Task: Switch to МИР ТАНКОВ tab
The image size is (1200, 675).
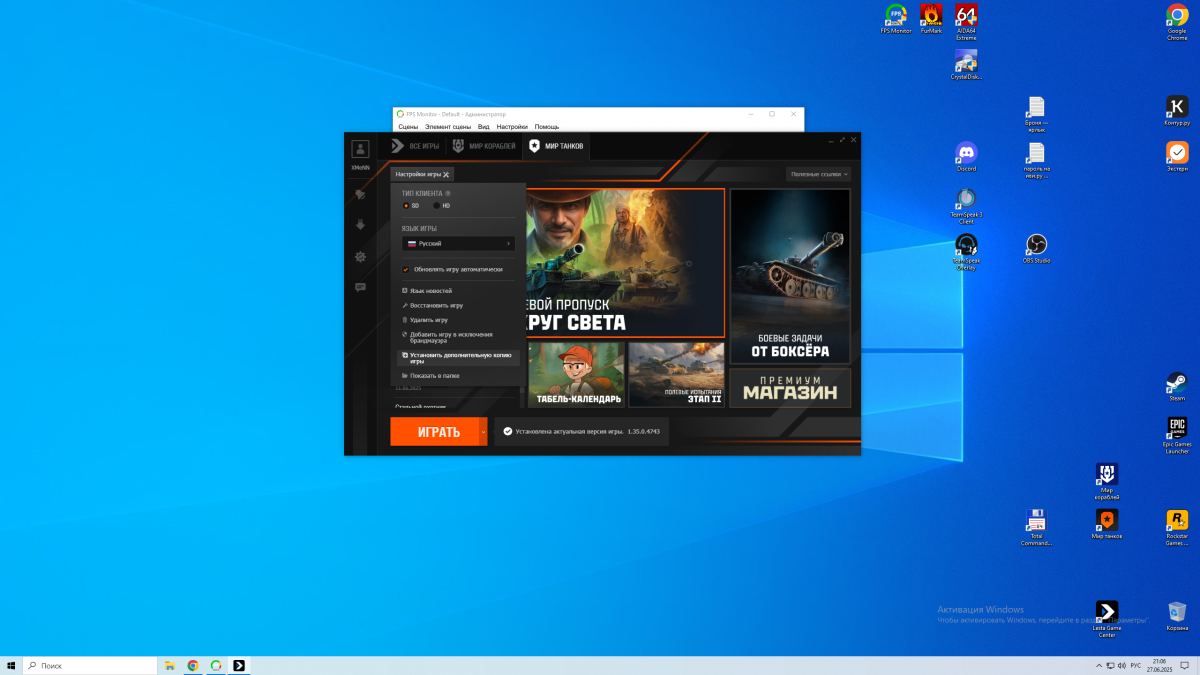Action: [x=557, y=146]
